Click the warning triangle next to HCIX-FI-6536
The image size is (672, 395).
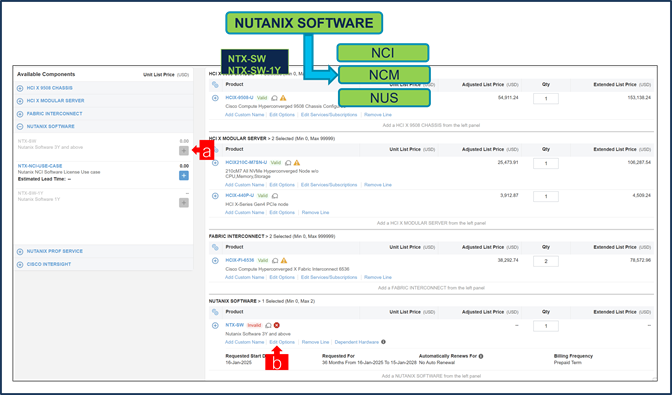pyautogui.click(x=284, y=260)
